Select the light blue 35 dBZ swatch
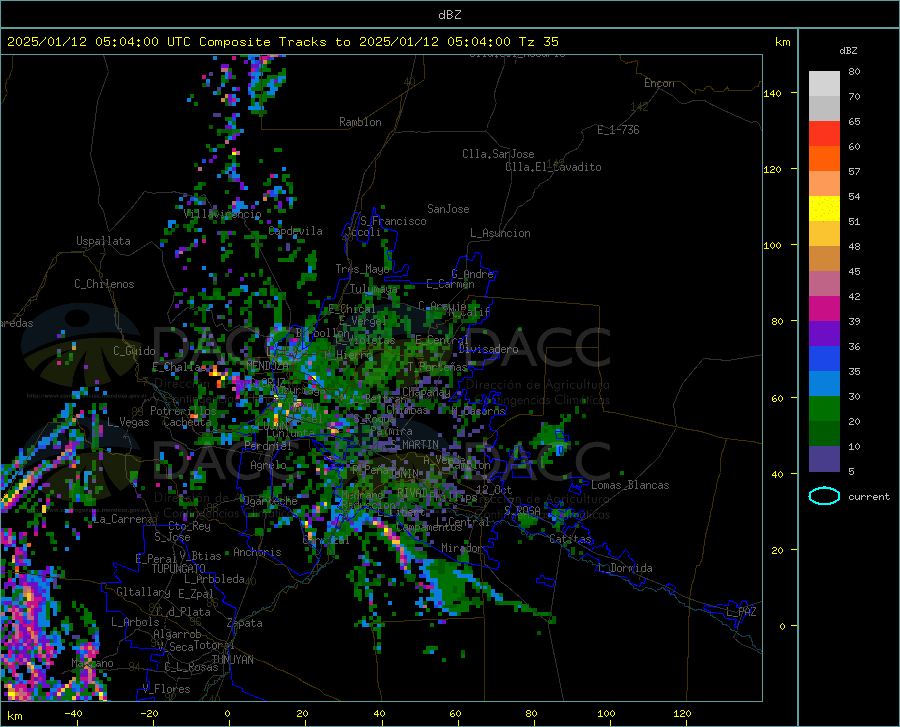This screenshot has width=900, height=727. click(824, 384)
